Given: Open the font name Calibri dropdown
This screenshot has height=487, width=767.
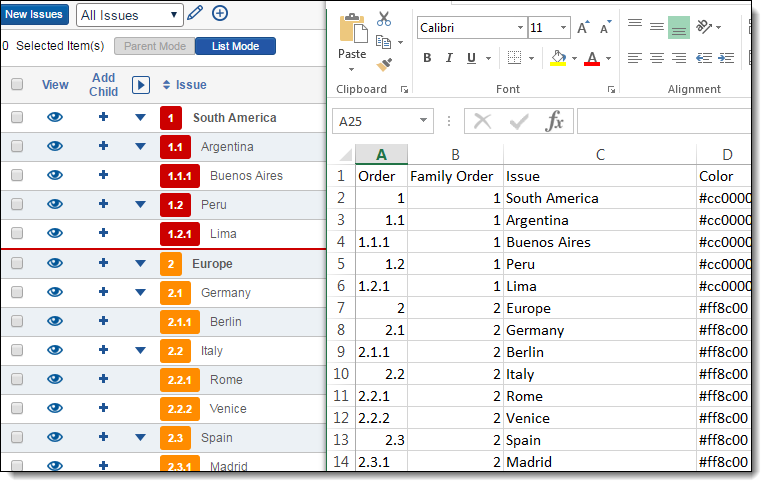Looking at the screenshot, I should (520, 28).
